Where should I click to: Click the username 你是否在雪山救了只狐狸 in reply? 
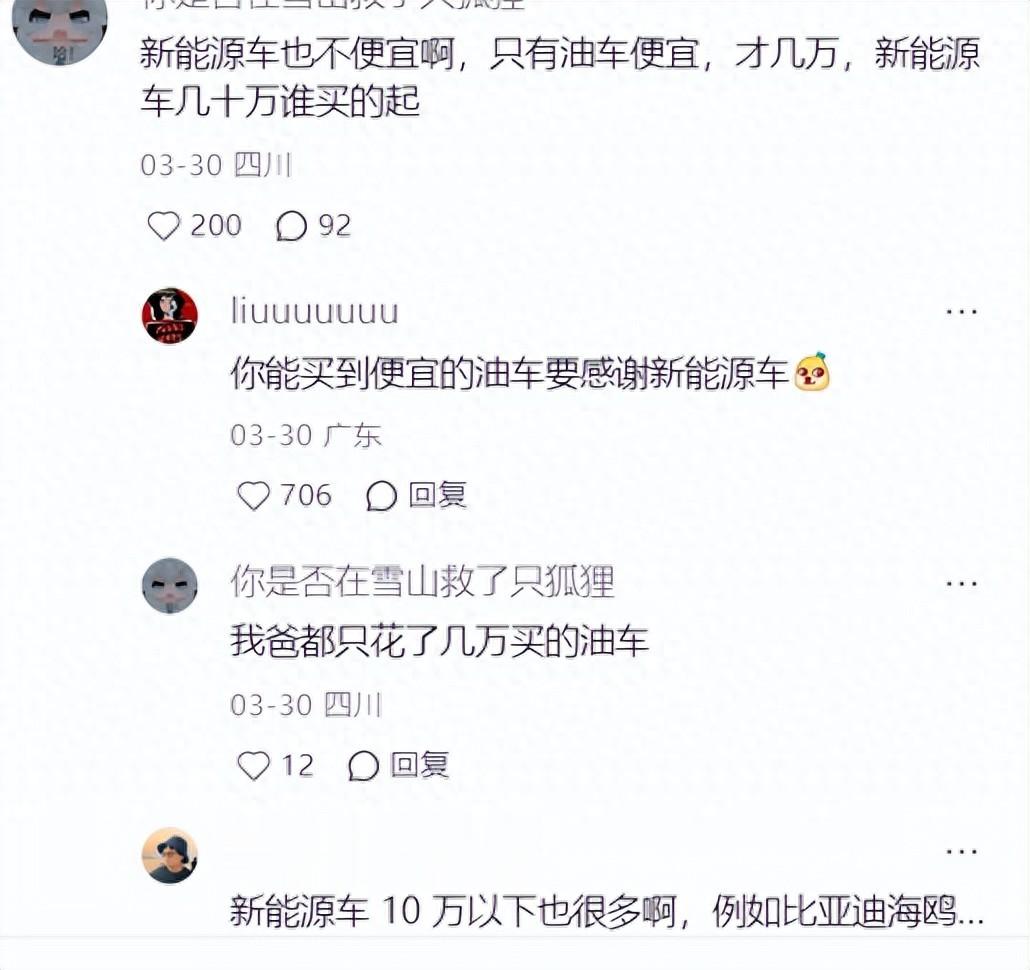[422, 582]
